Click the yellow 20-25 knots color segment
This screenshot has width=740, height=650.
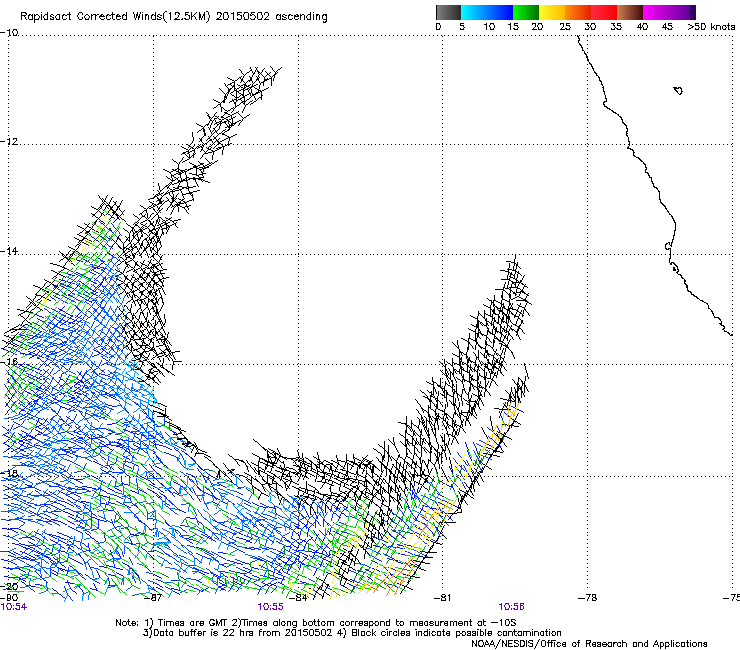point(552,12)
